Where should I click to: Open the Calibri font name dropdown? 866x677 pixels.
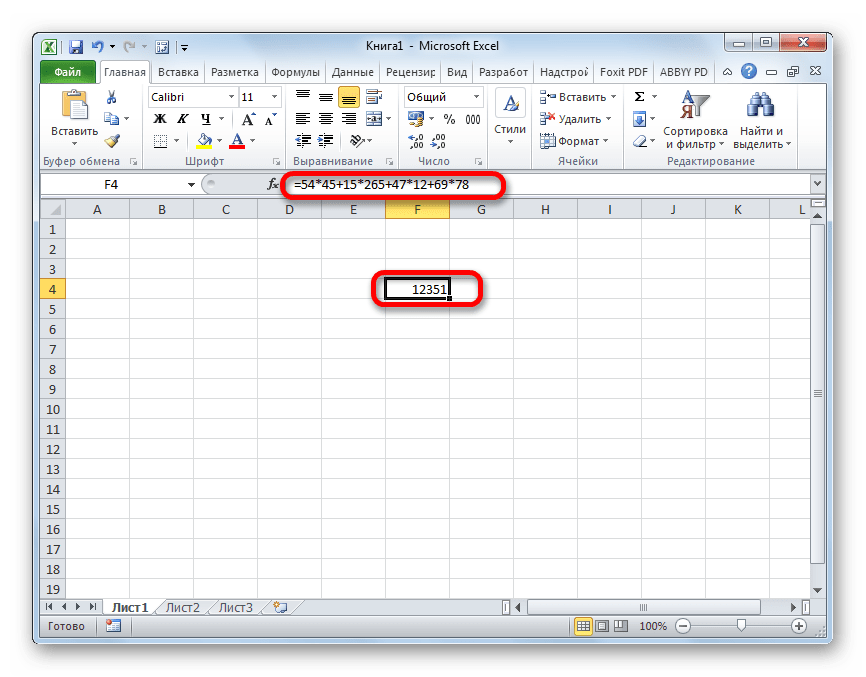tap(231, 97)
